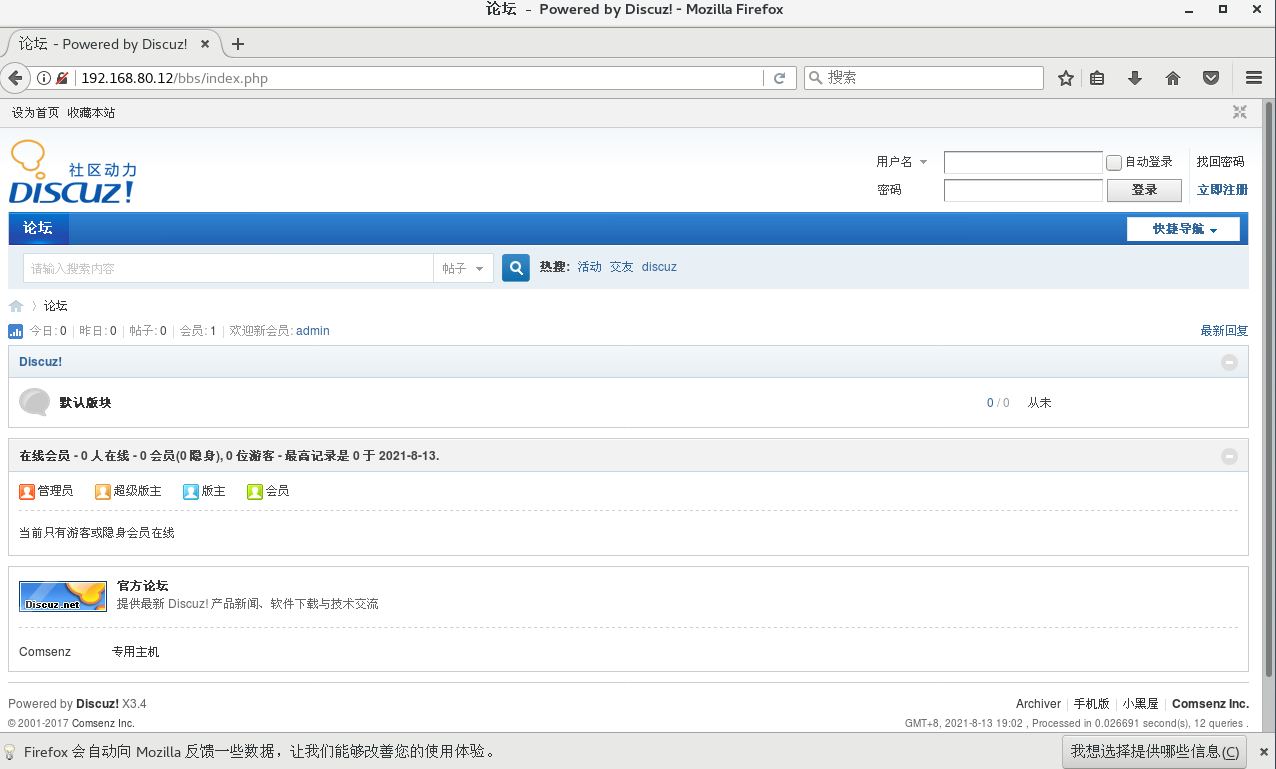
Task: Open the Comsenz friend link
Action: pos(45,652)
